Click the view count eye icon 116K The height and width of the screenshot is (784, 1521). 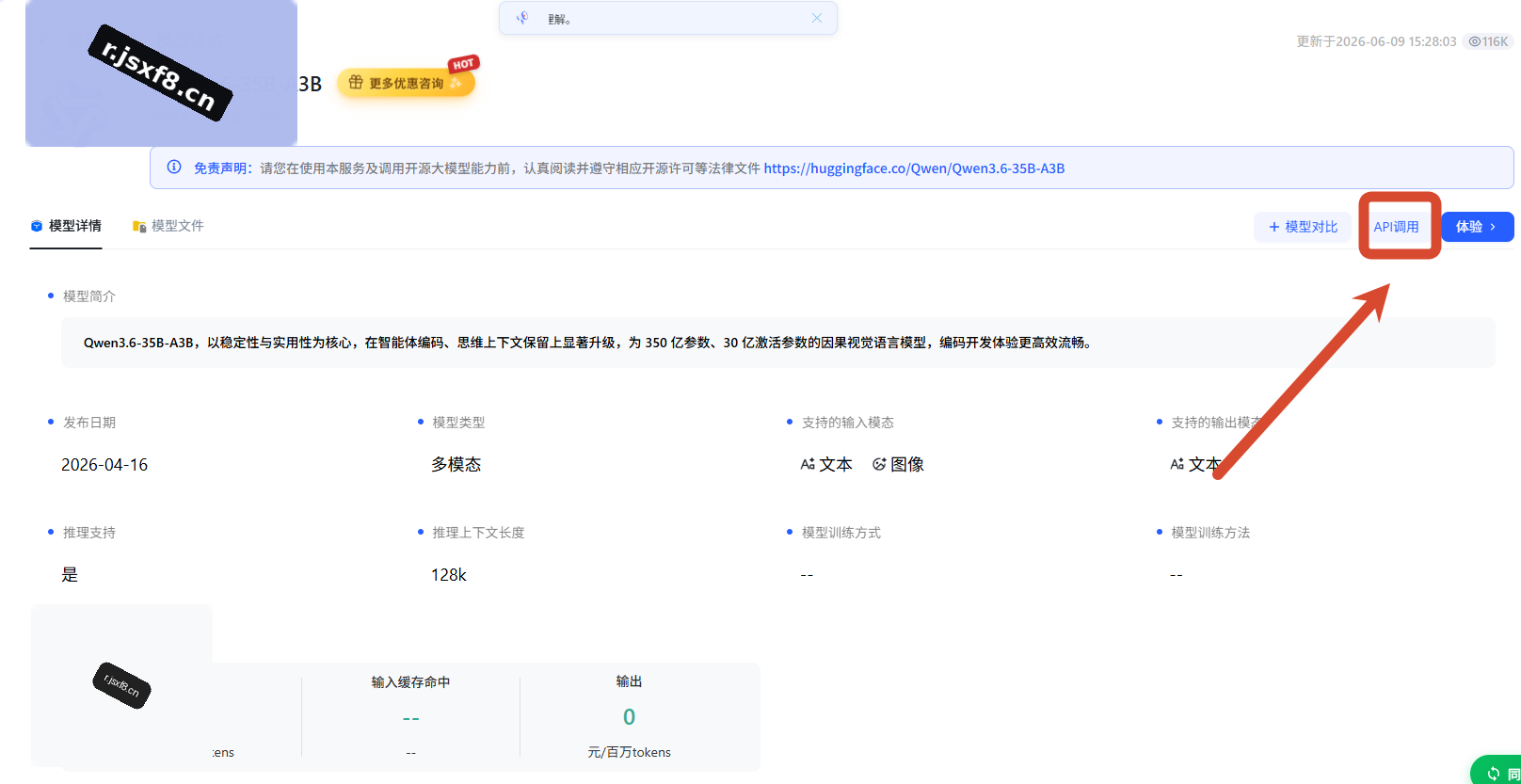[x=1475, y=41]
